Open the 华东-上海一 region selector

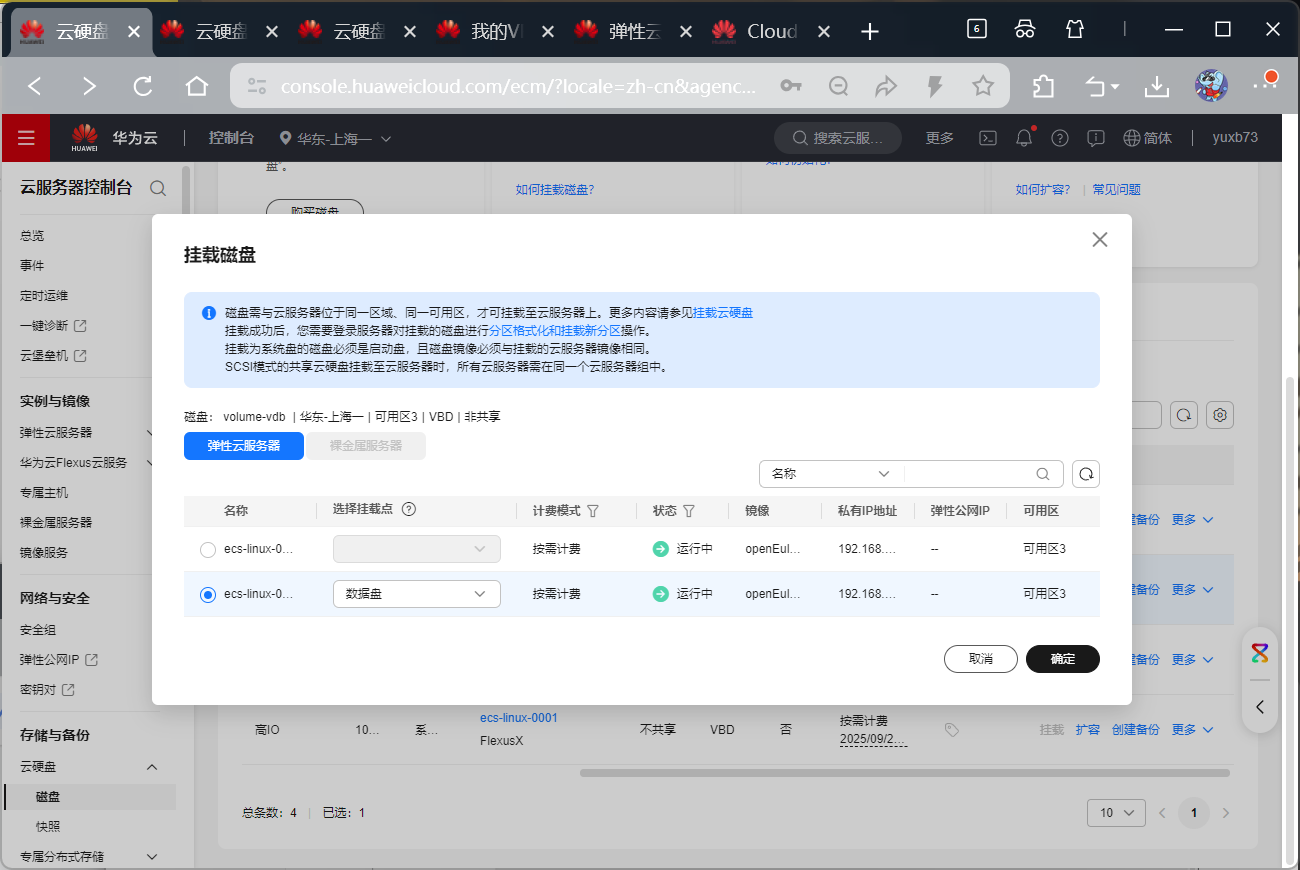point(336,138)
